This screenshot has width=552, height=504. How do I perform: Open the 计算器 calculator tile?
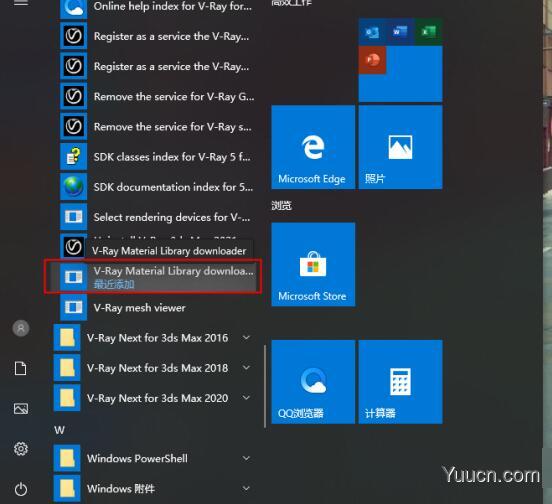[400, 382]
